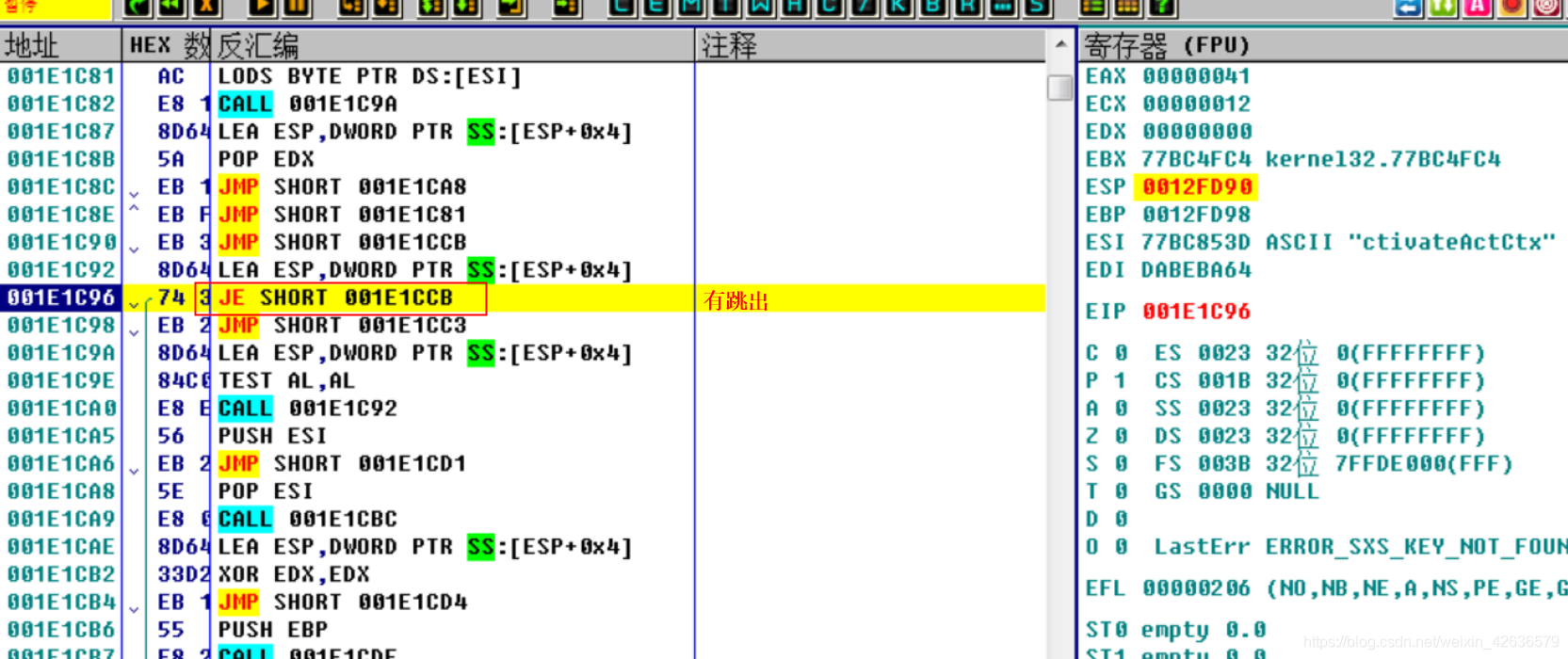Screen dimensions: 1568x659
Task: Click the highlighted ESP value 0012FD90
Action: pyautogui.click(x=1197, y=186)
